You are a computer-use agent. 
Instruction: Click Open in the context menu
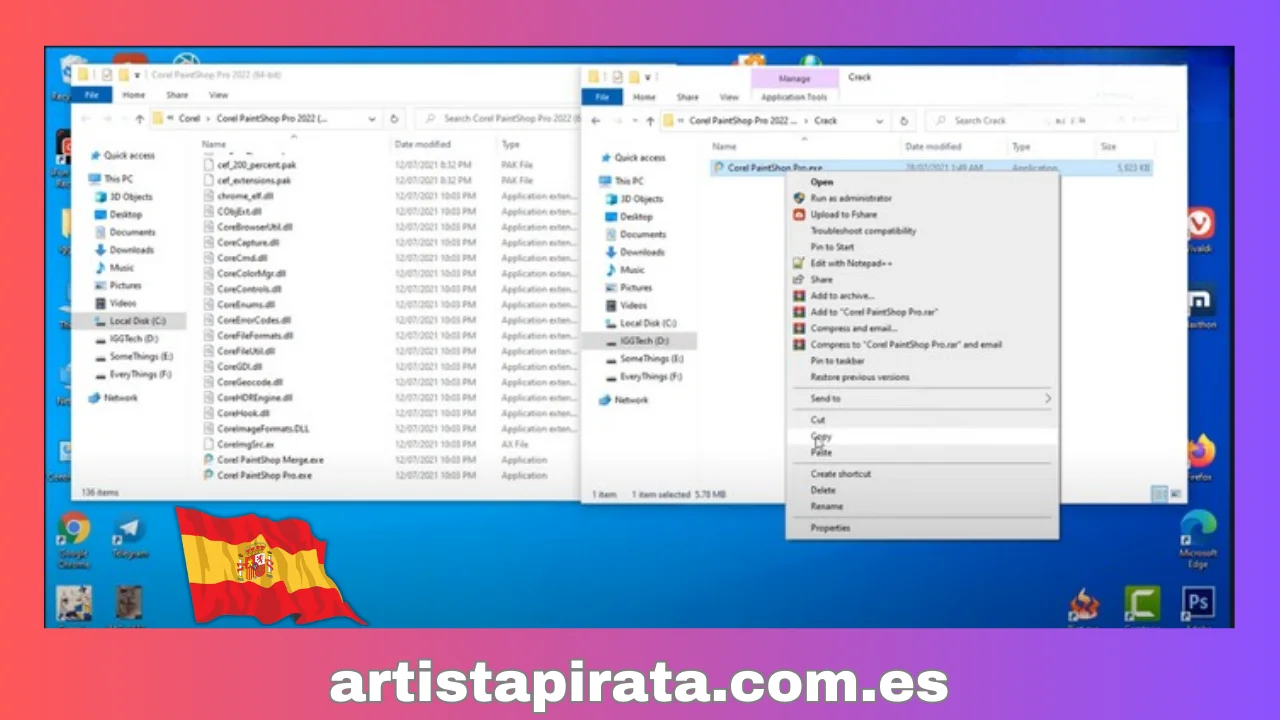pos(821,182)
